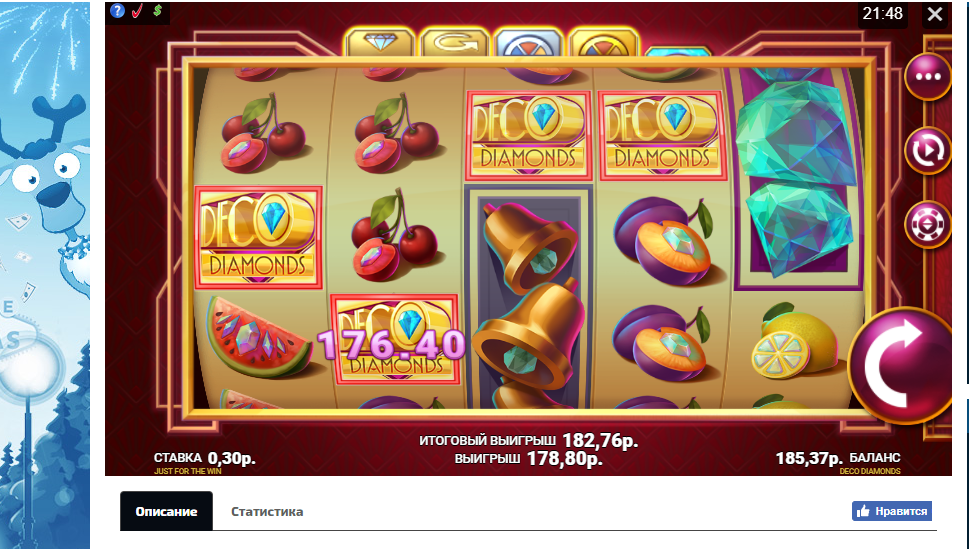Select the respin arrow icon on top bar
This screenshot has height=549, width=969.
(x=454, y=43)
